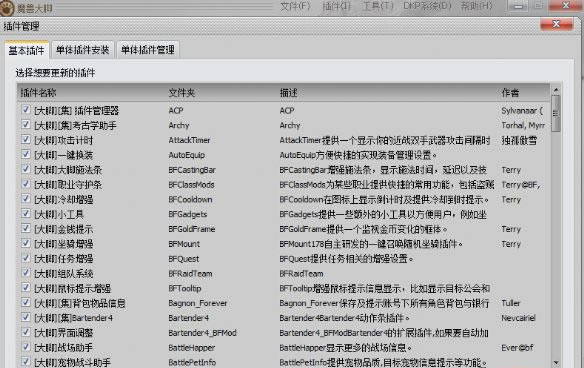This screenshot has width=584, height=368.
Task: Click the BFGoldFrame folder cell
Action: coord(191,229)
